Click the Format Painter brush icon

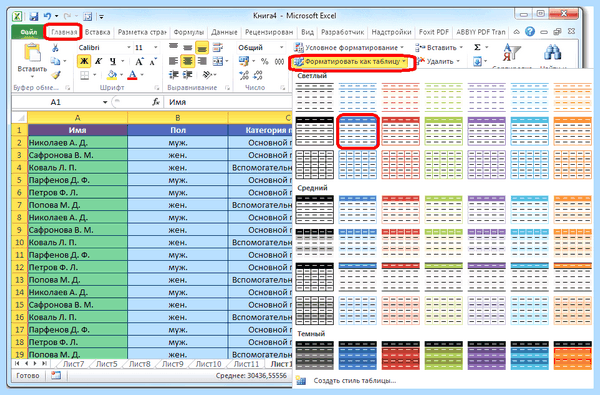coord(56,75)
